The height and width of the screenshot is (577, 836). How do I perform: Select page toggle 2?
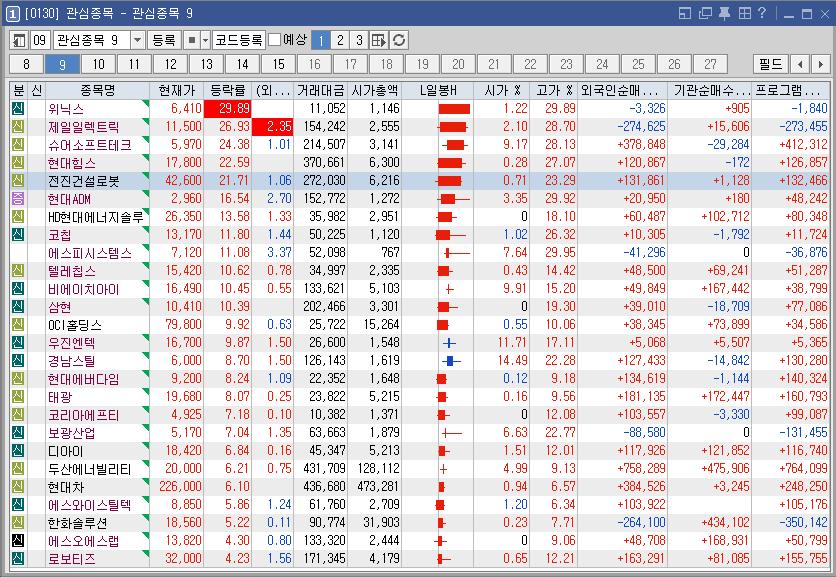tap(340, 40)
